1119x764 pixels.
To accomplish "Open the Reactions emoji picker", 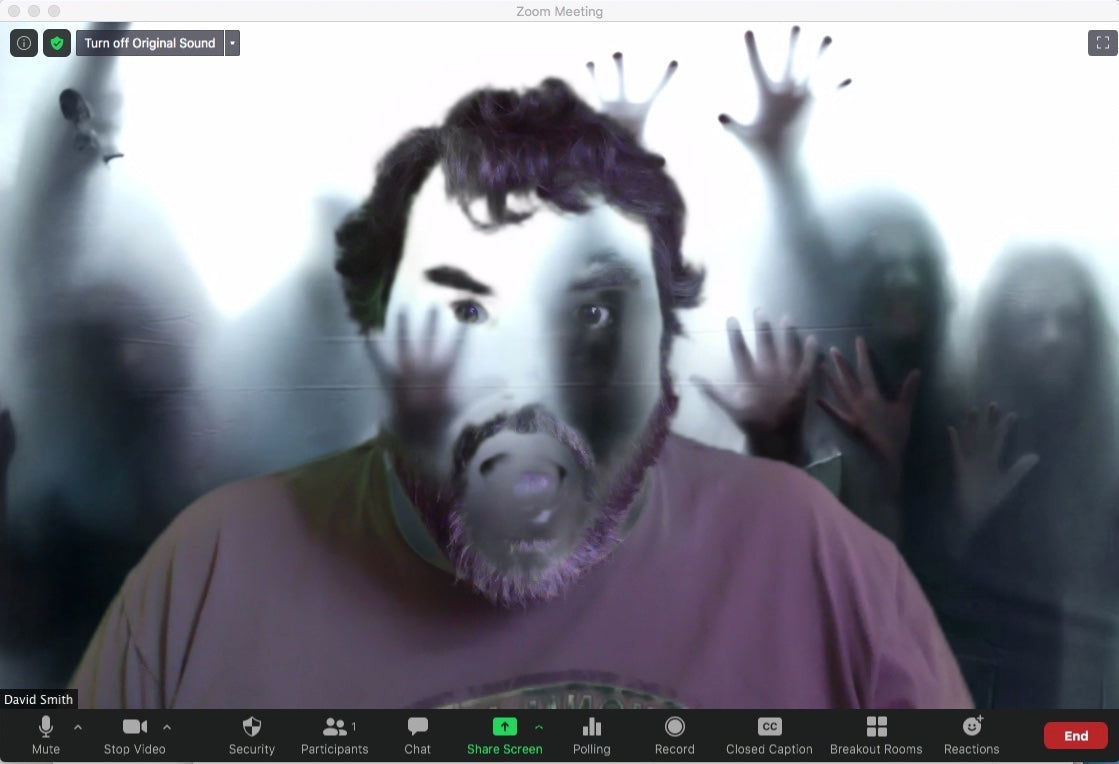I will 971,736.
